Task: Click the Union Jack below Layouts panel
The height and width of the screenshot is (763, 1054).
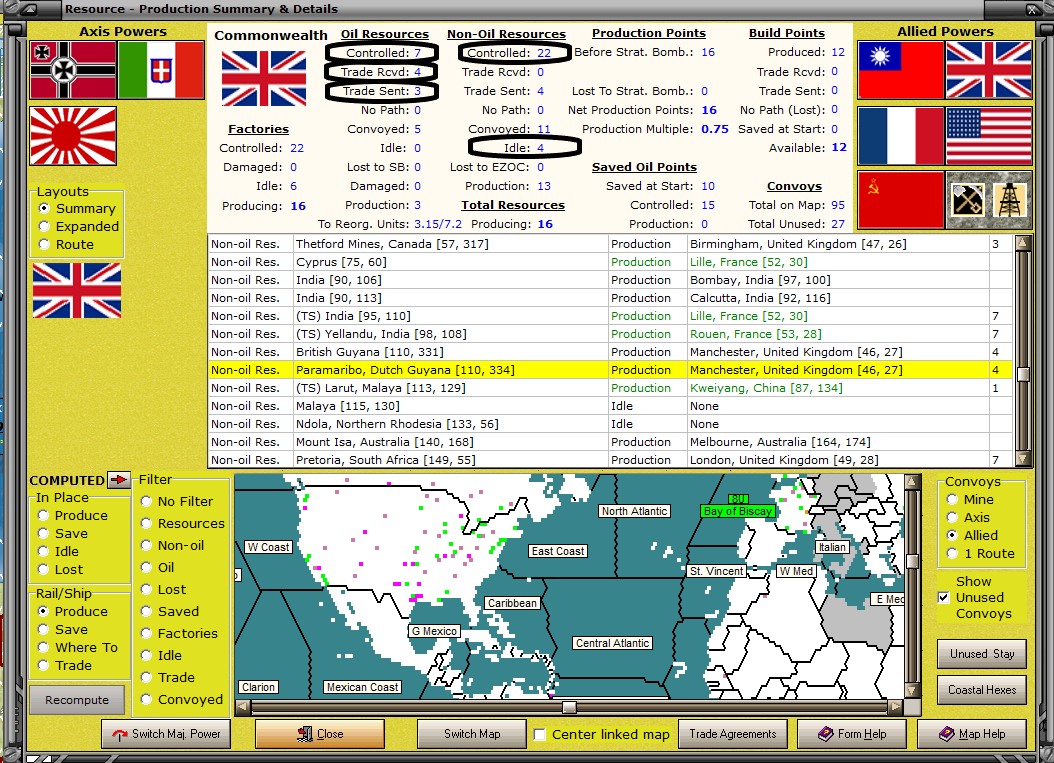Action: point(77,290)
